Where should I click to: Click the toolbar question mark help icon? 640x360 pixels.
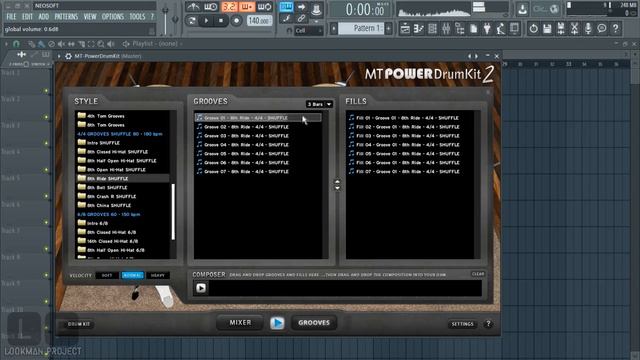coord(616,28)
